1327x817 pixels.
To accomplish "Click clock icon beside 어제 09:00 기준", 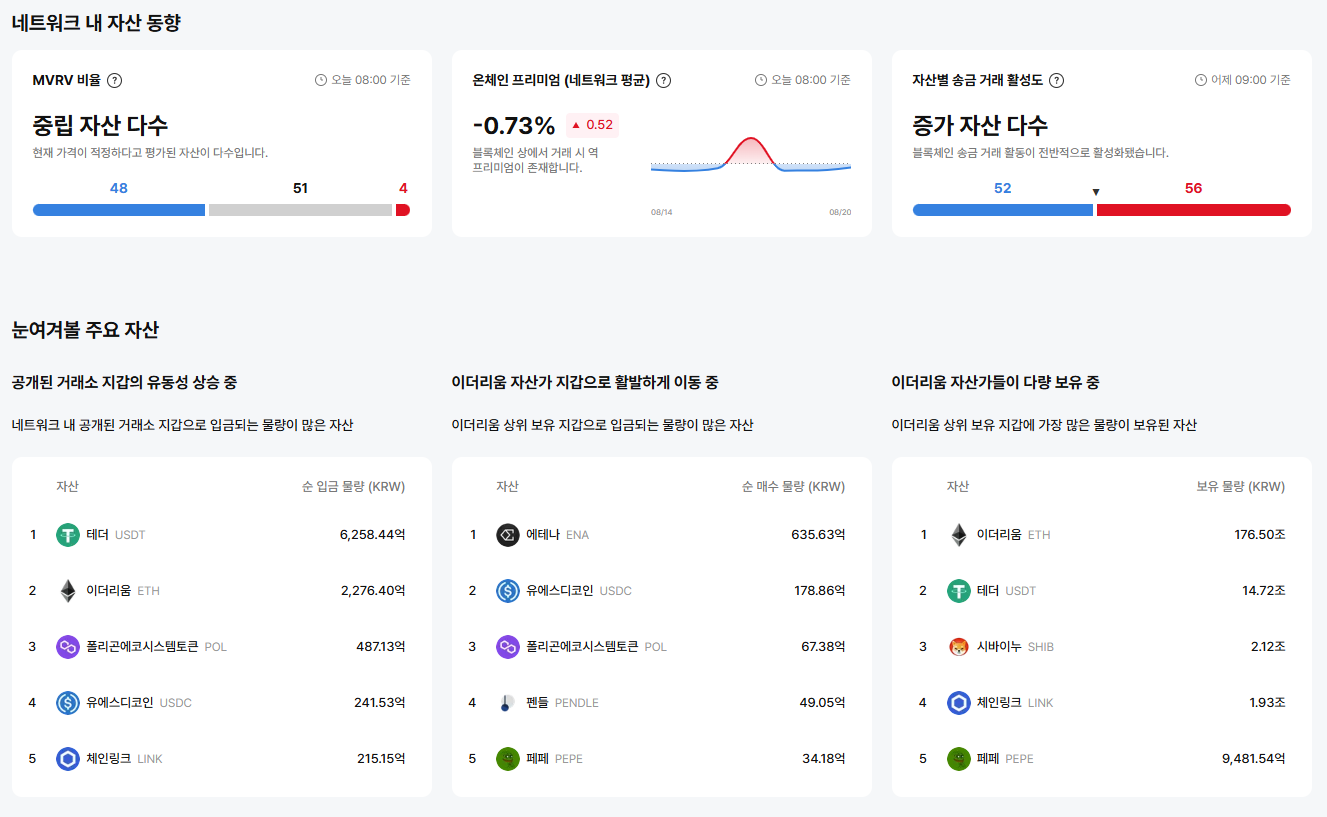I will (x=1200, y=80).
